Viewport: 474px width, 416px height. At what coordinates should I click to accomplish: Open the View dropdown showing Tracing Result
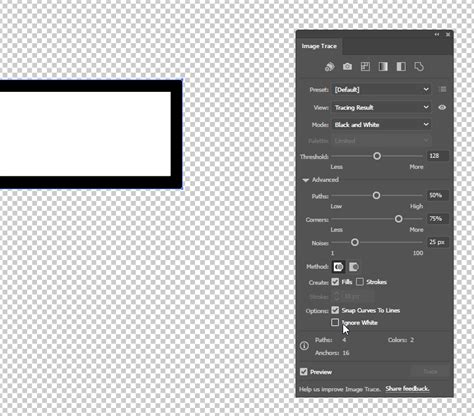click(x=381, y=107)
